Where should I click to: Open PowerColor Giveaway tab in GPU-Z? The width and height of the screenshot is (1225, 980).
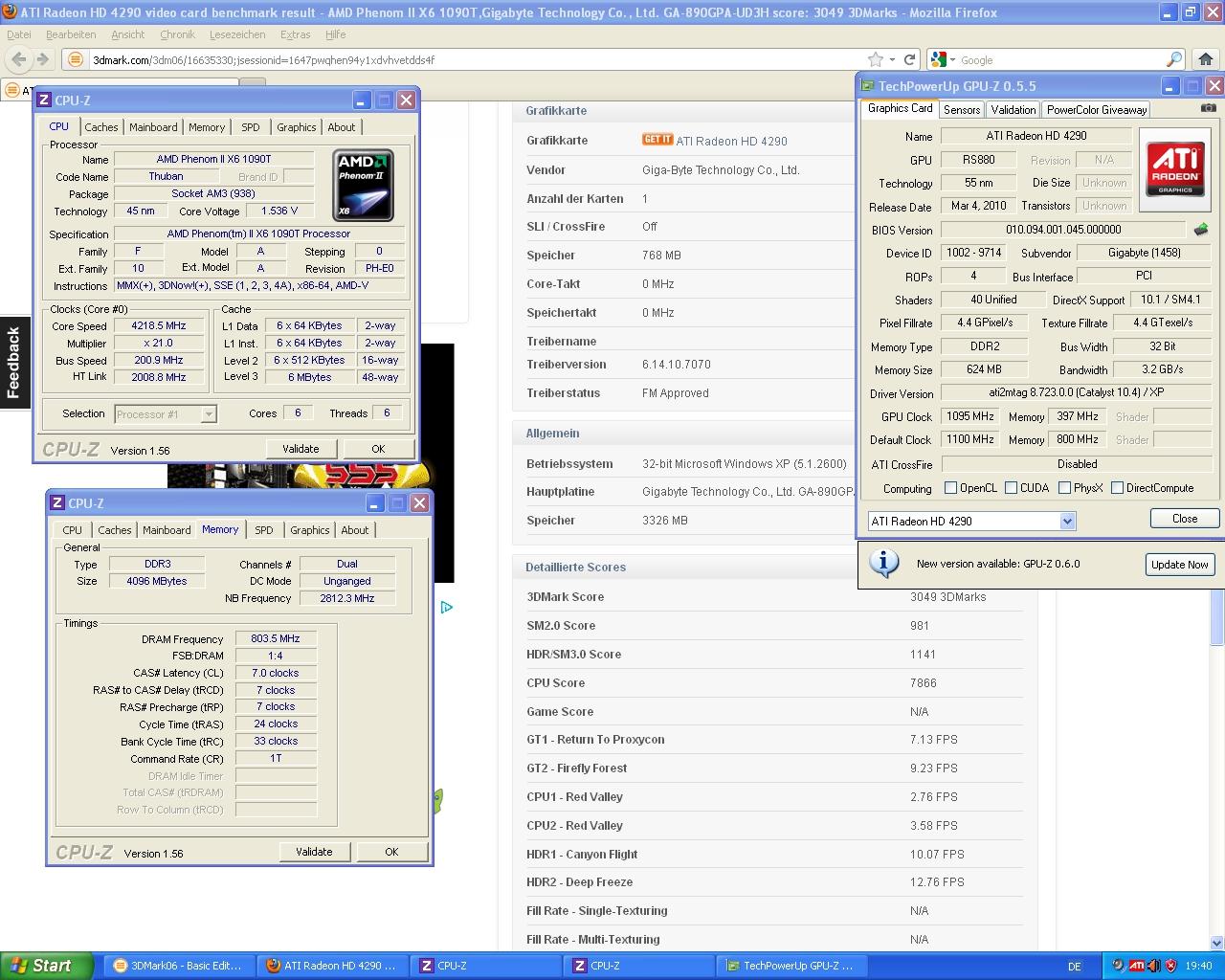1097,109
